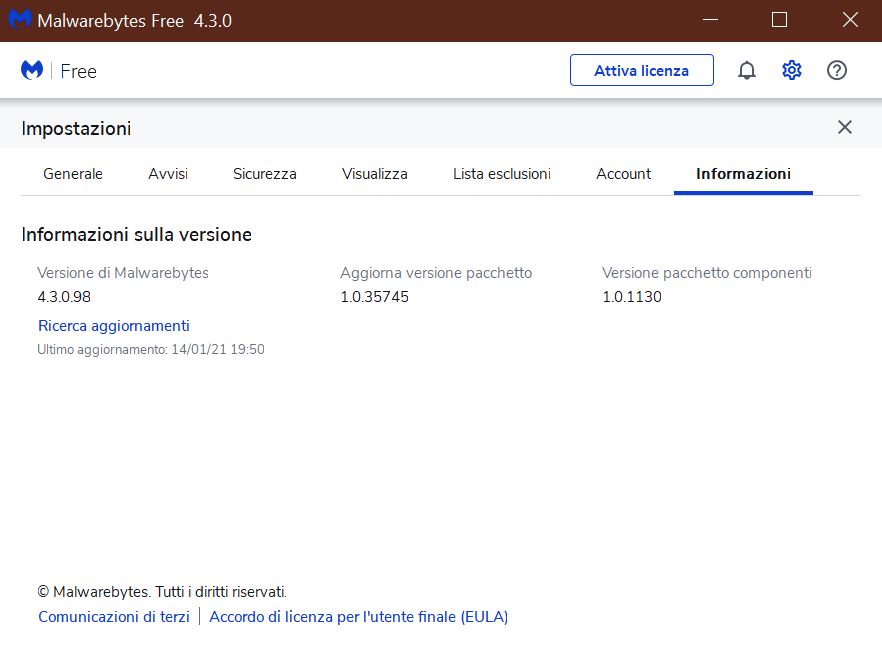Image resolution: width=882 pixels, height=651 pixels.
Task: Select the Informazioni tab
Action: point(743,174)
